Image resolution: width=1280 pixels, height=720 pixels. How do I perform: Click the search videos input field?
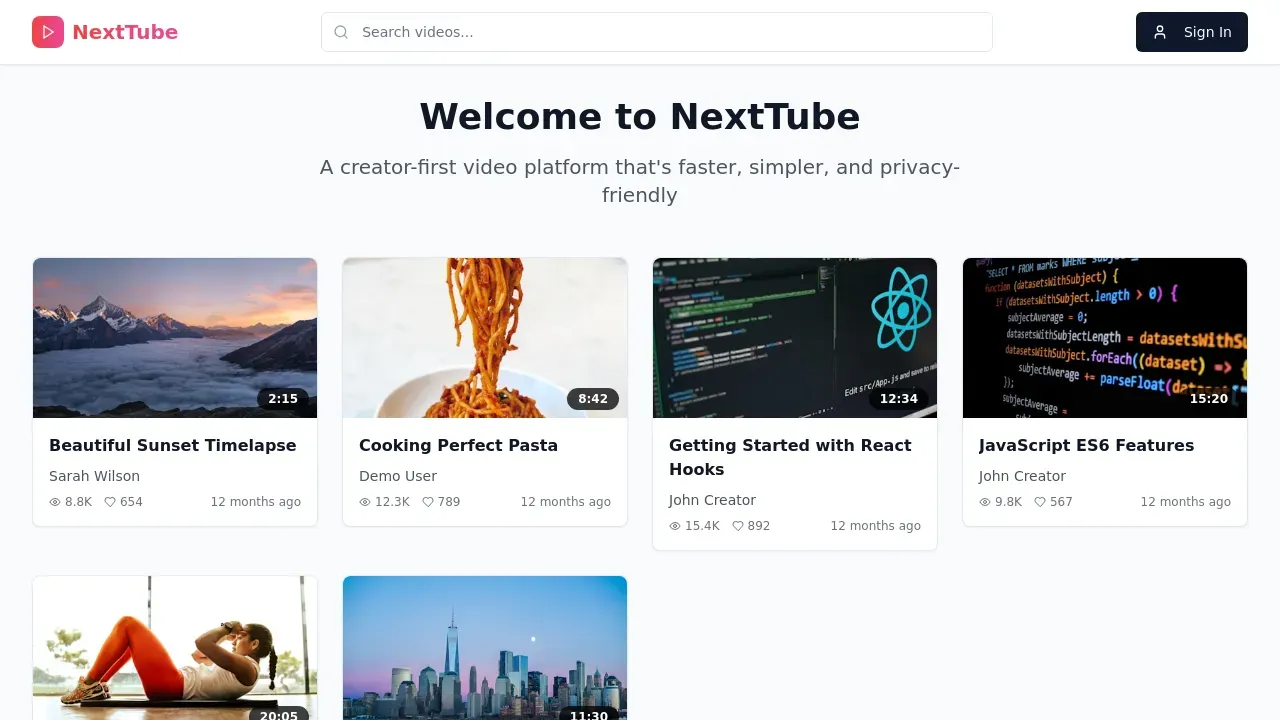click(656, 32)
